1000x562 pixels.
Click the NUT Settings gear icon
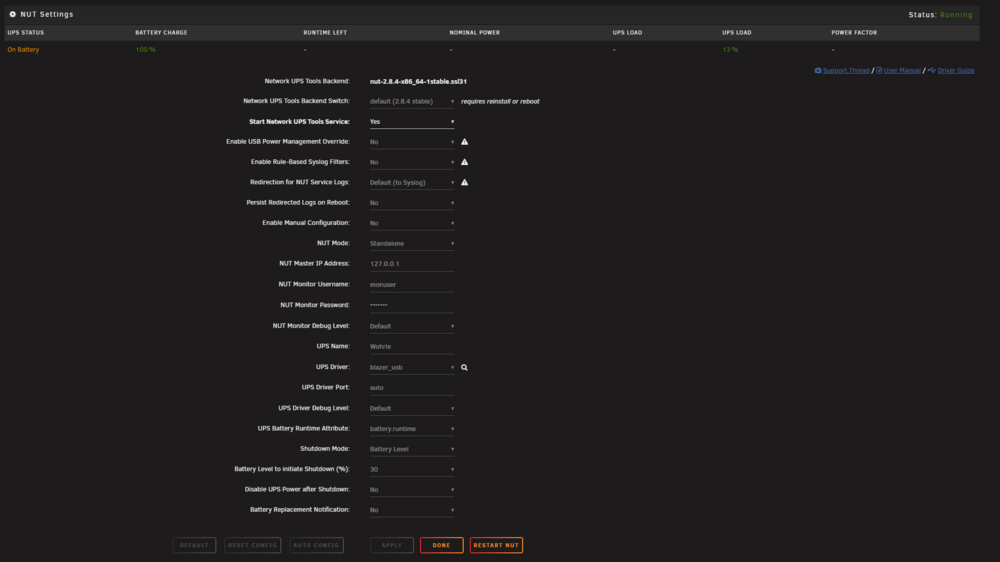(13, 14)
